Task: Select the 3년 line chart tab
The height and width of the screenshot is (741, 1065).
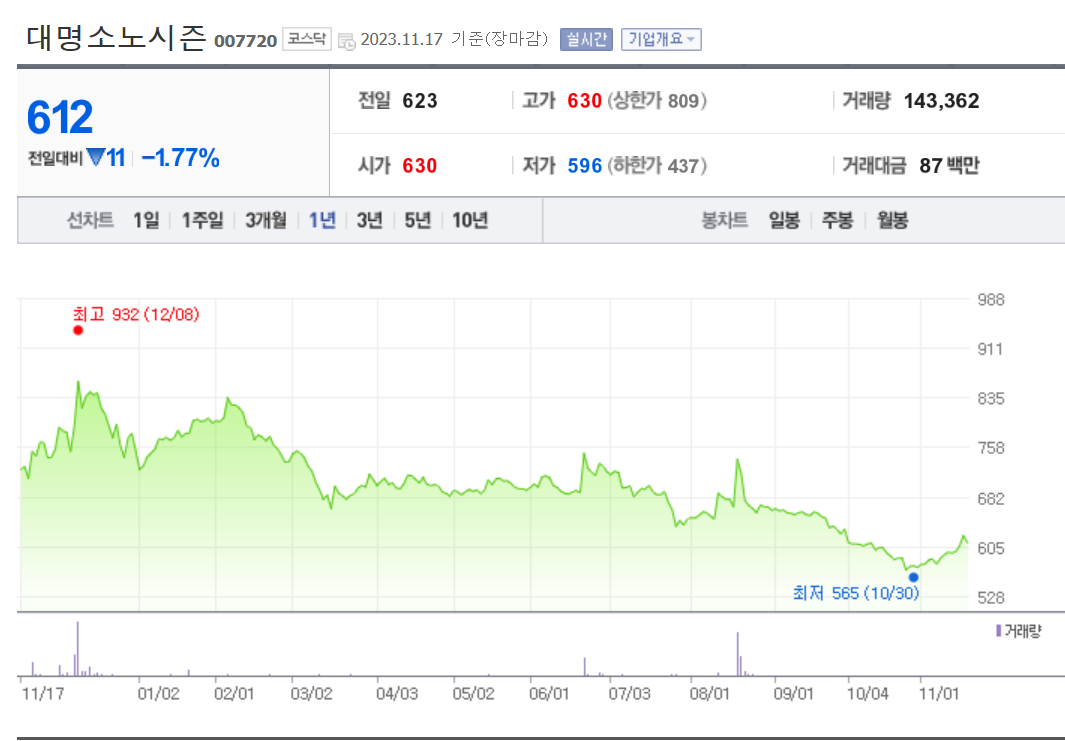Action: point(369,220)
